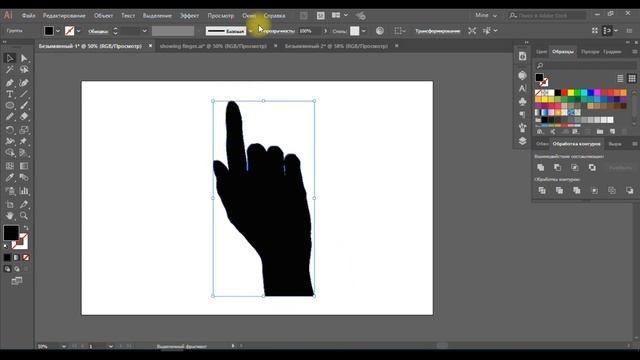Open the Файл menu

[29, 16]
